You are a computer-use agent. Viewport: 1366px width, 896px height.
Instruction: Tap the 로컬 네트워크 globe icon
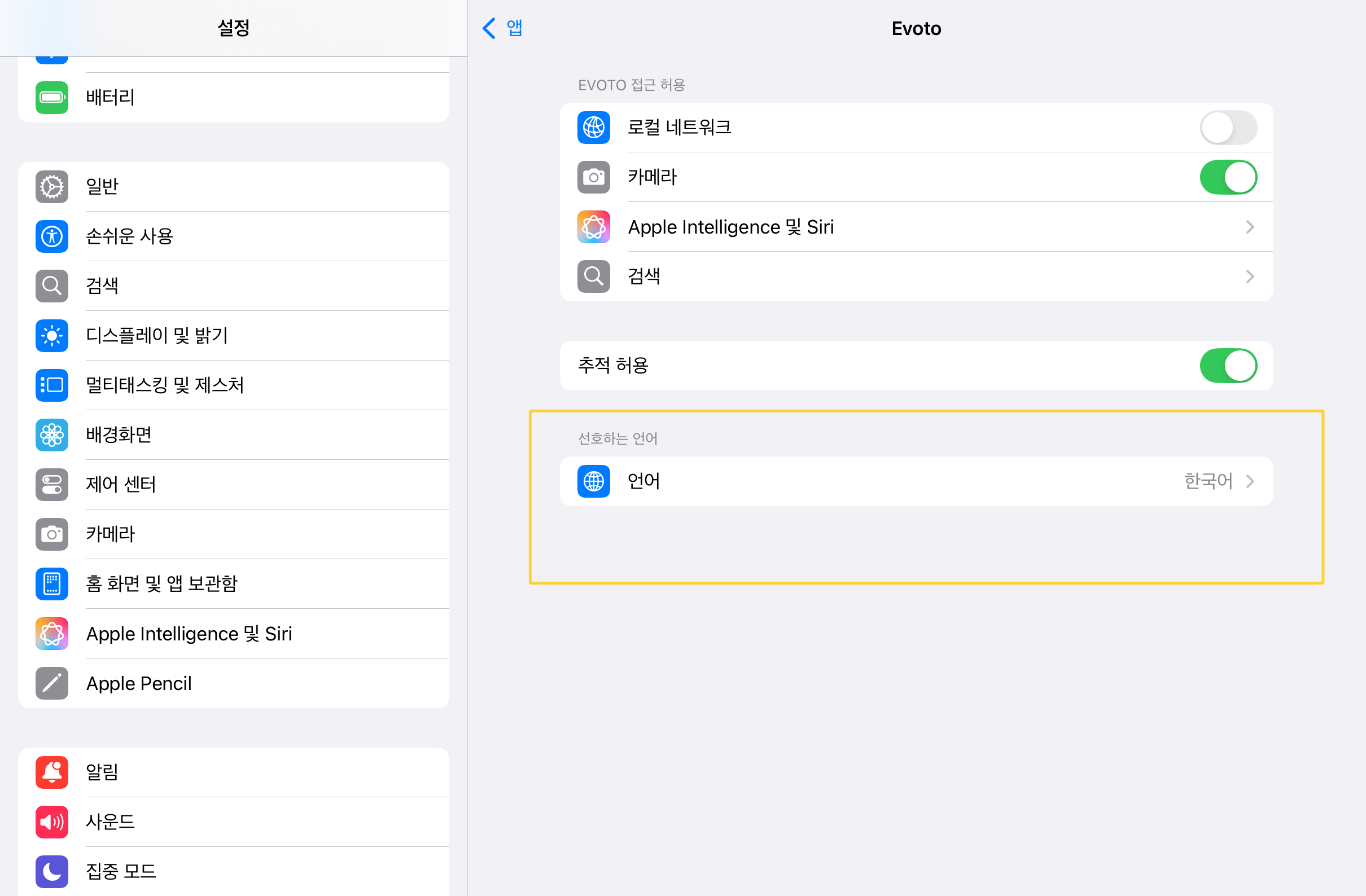point(593,128)
